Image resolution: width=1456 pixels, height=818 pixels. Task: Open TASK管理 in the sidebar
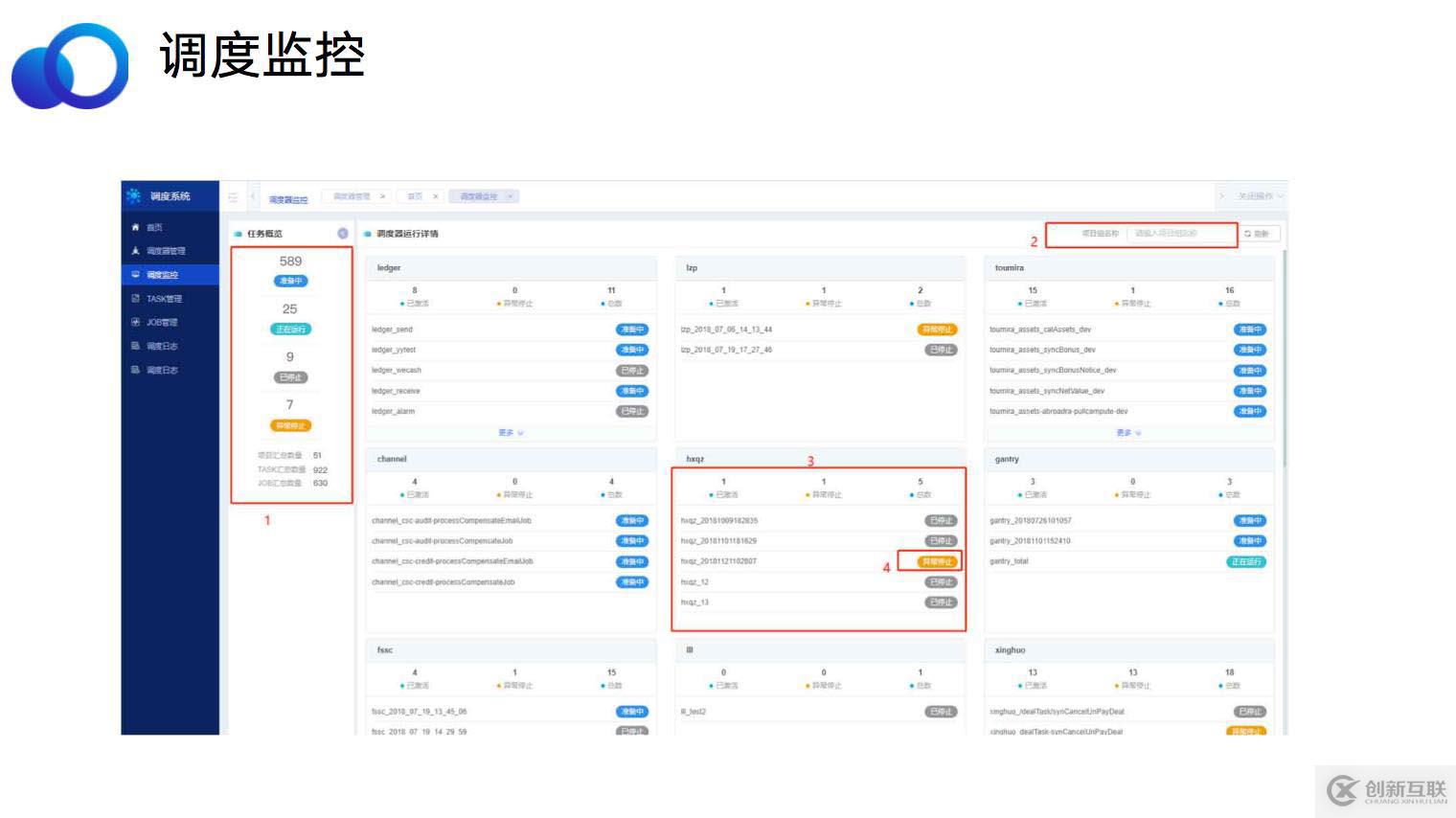tap(164, 299)
